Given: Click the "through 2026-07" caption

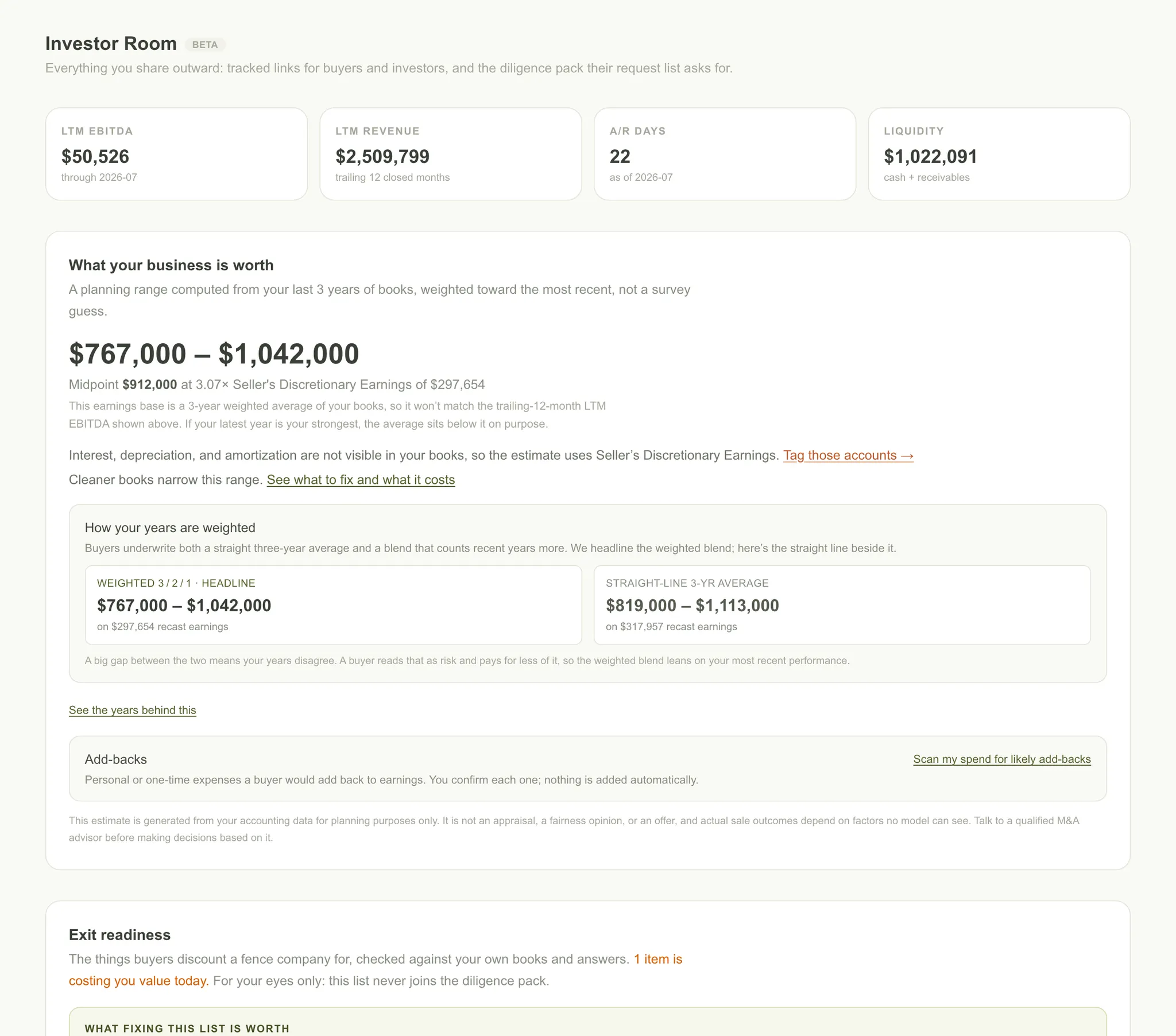Looking at the screenshot, I should point(99,177).
